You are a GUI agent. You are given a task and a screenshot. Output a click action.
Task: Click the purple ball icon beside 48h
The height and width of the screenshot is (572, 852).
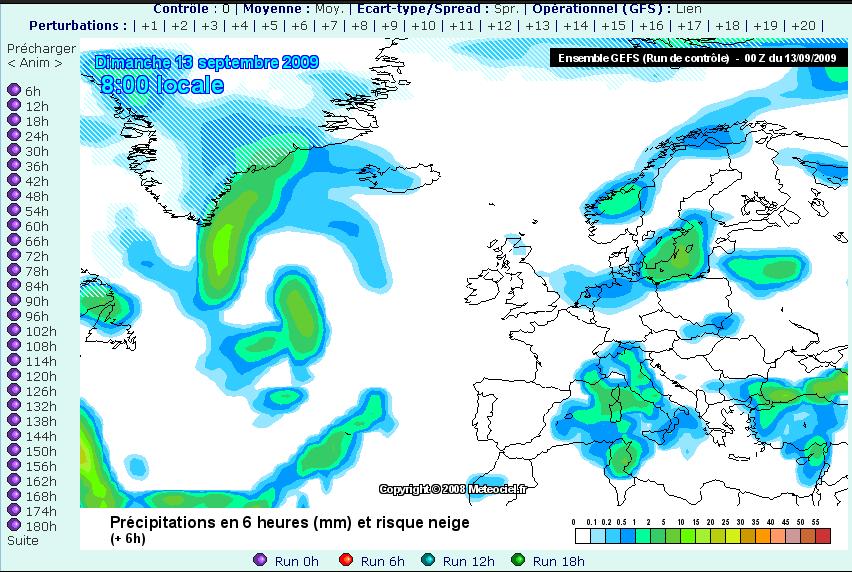click(14, 196)
